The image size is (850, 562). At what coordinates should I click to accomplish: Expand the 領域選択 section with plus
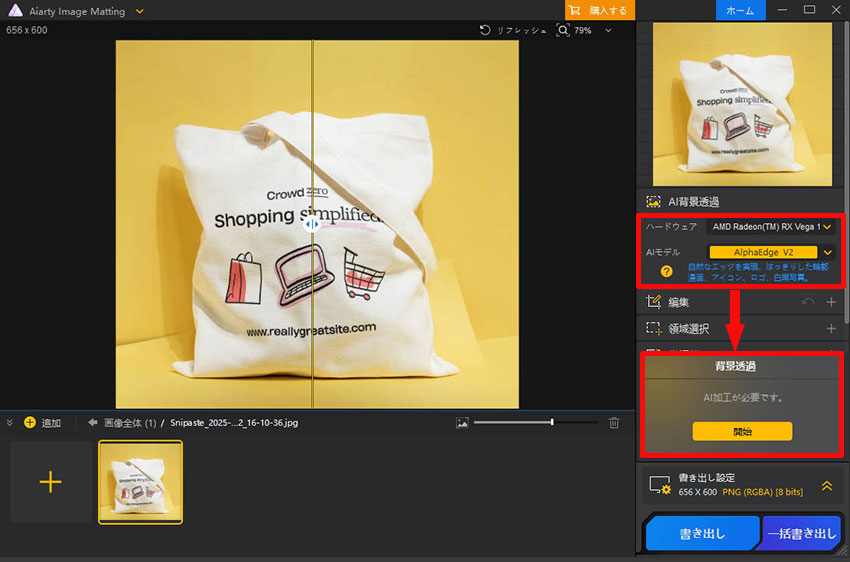831,328
